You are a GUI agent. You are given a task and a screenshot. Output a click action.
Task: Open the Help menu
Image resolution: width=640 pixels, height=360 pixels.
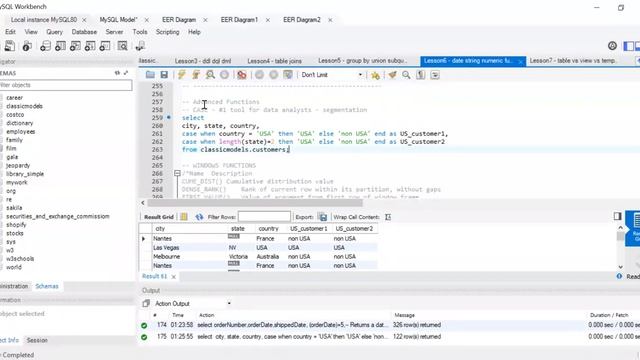194,32
